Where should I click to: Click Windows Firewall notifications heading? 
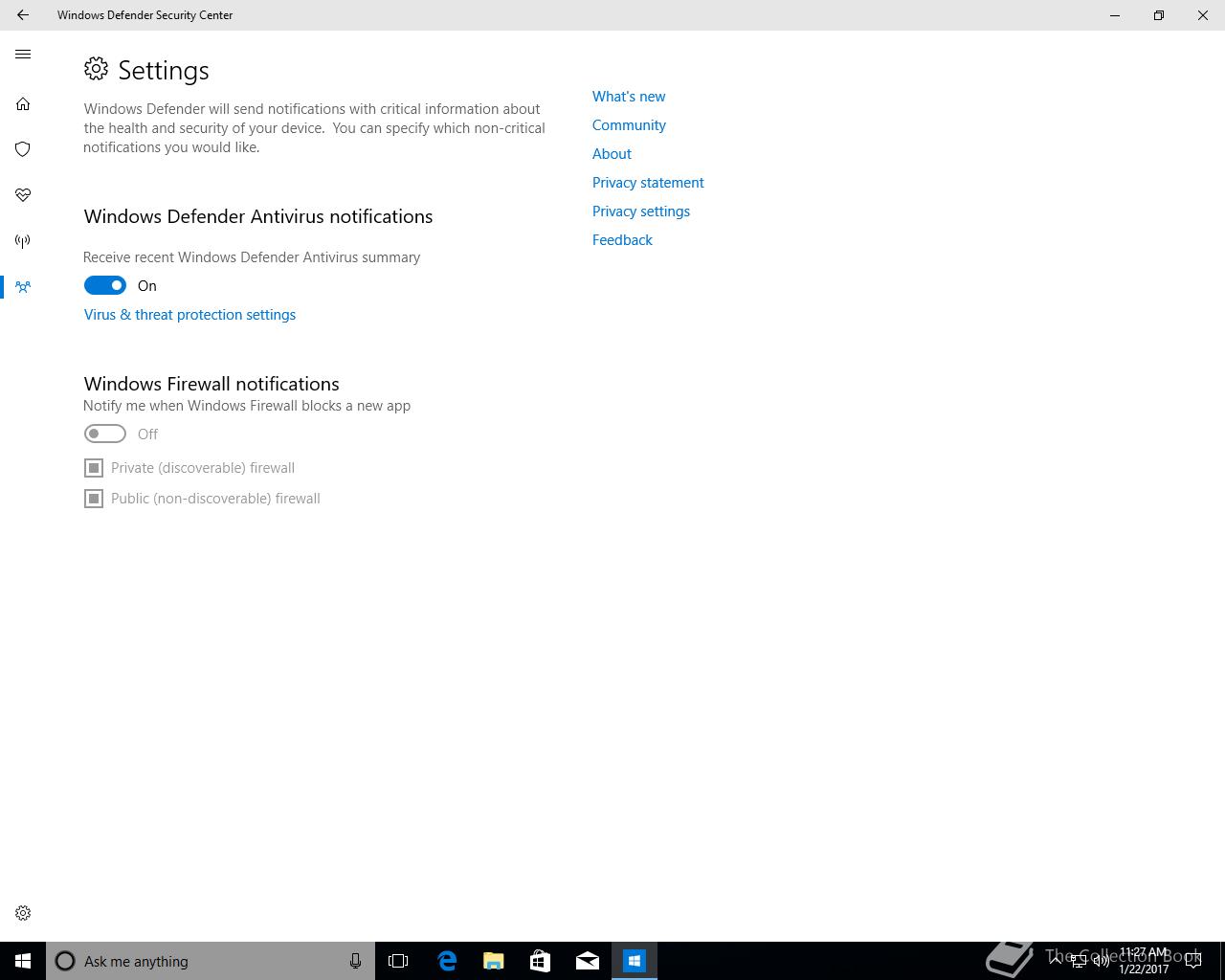212,384
